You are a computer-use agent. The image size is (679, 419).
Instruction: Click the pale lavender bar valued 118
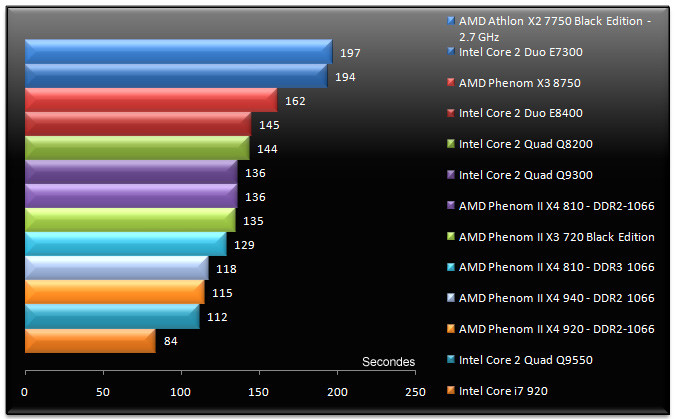117,268
